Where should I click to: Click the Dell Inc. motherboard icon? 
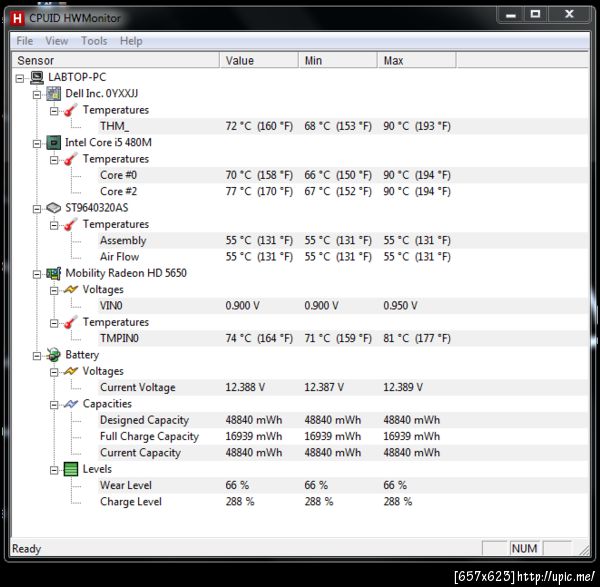54,94
